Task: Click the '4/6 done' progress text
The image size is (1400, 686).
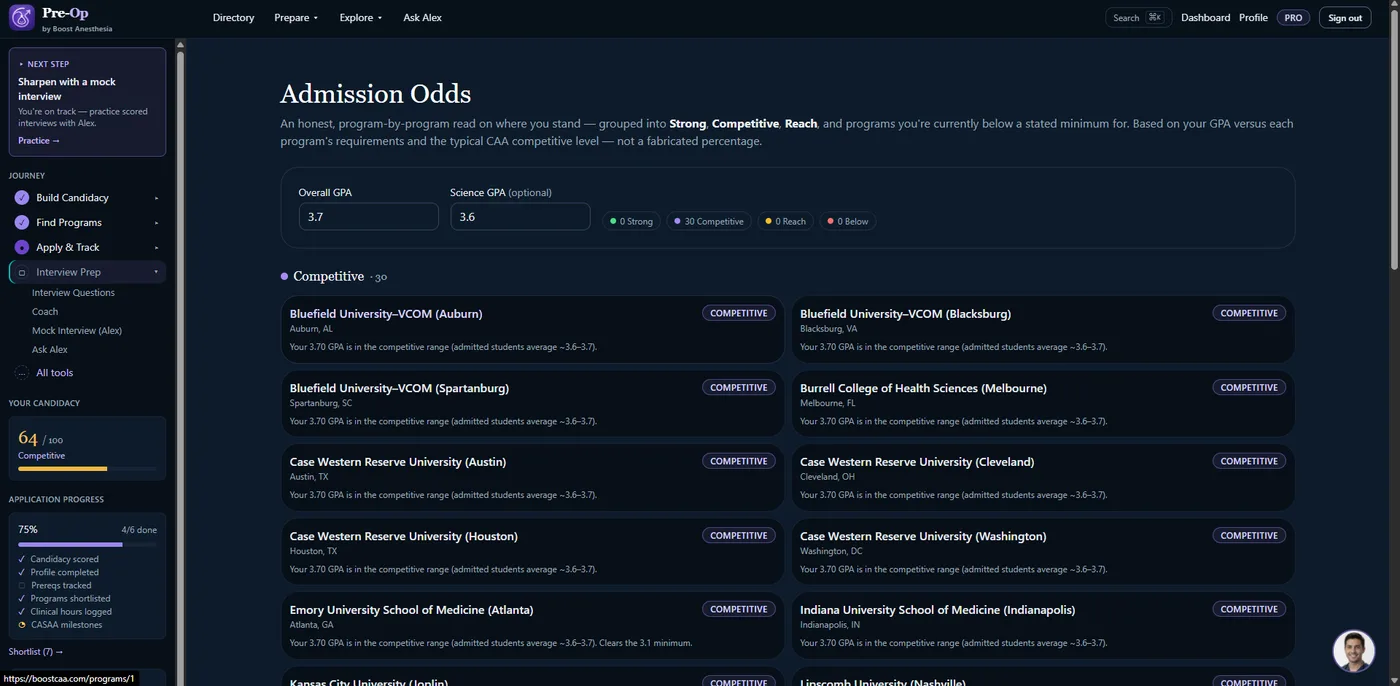Action: coord(139,530)
